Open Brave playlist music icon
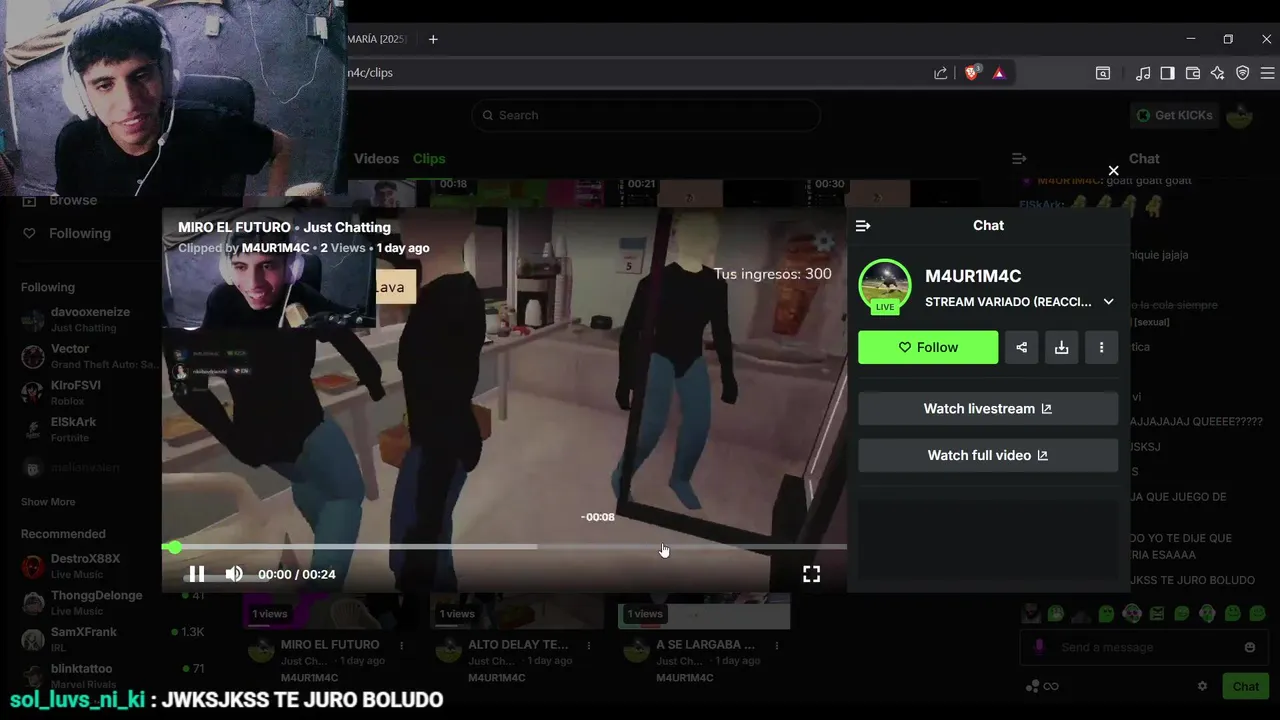This screenshot has height=720, width=1280. tap(1142, 73)
